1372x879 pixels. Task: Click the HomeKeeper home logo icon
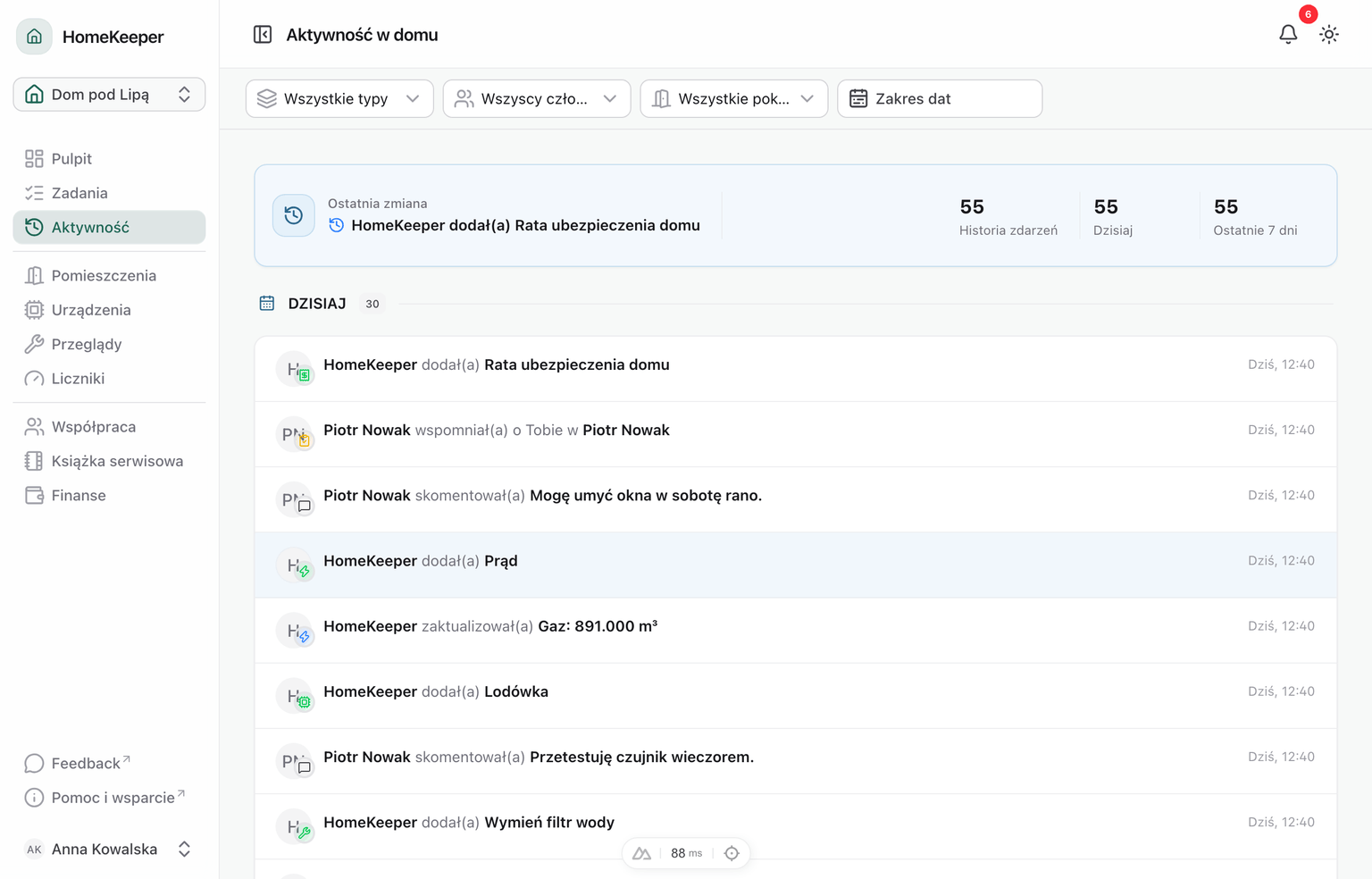pyautogui.click(x=34, y=37)
